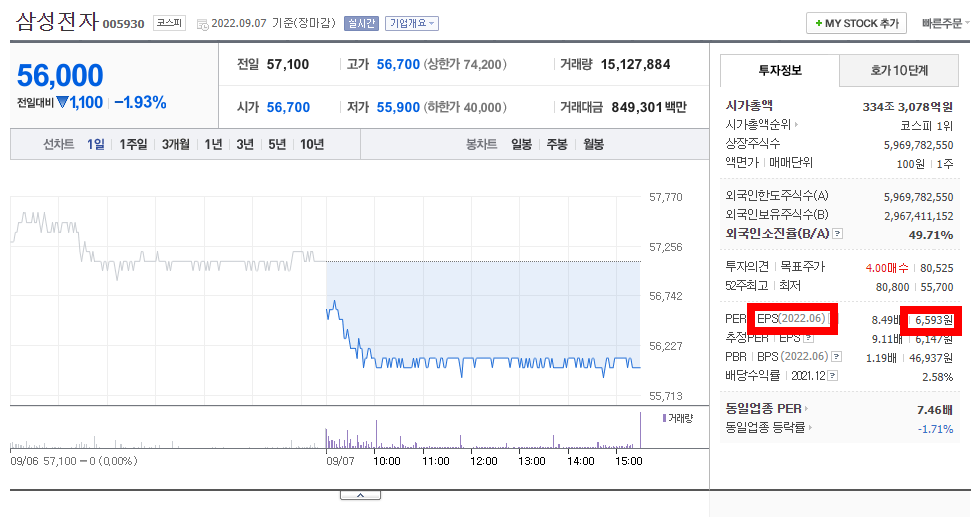
Task: Click the 목표주가 value 80,525
Action: [936, 268]
